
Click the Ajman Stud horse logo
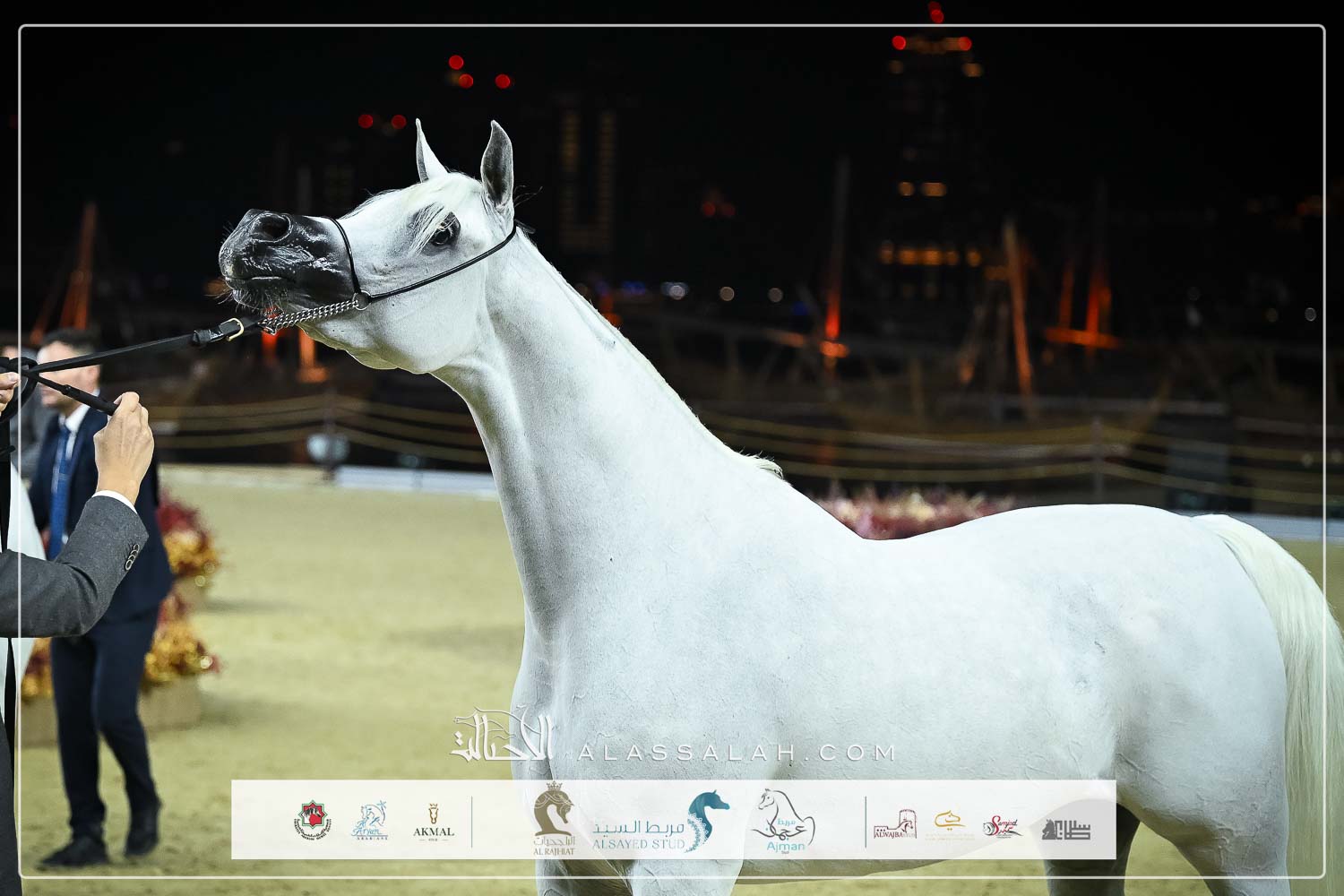(x=782, y=820)
